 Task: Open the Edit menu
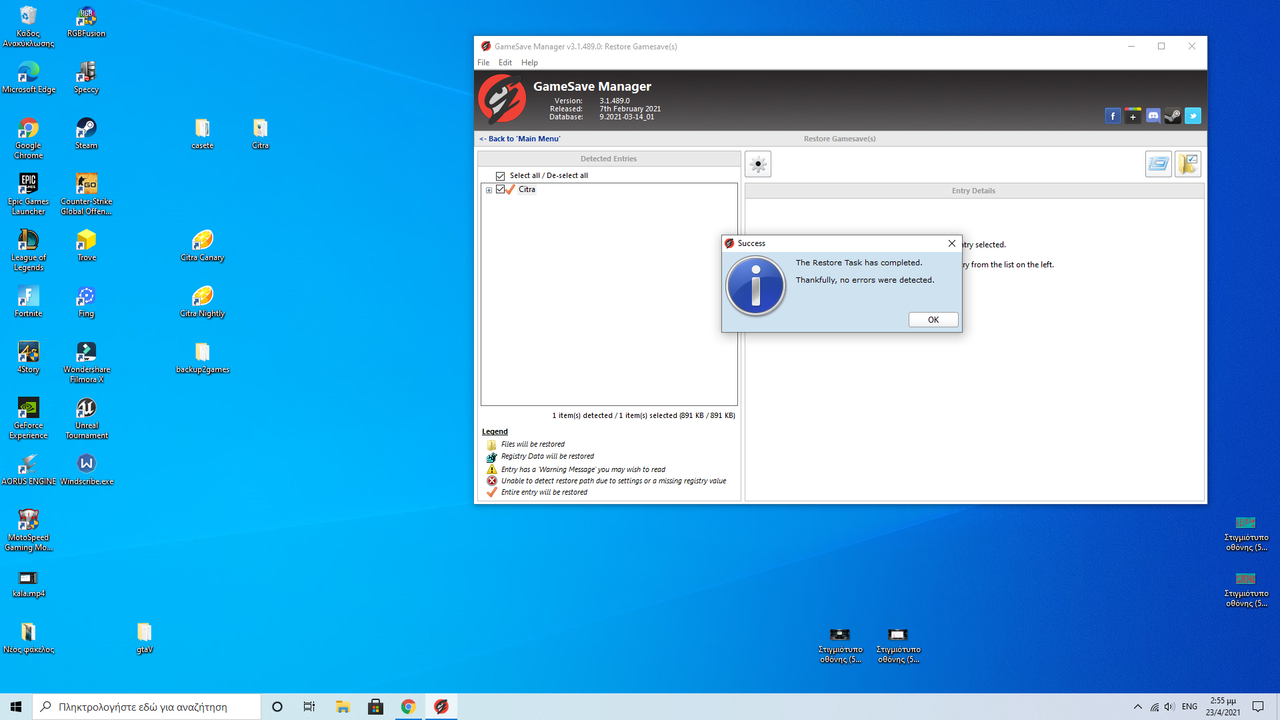pos(505,62)
